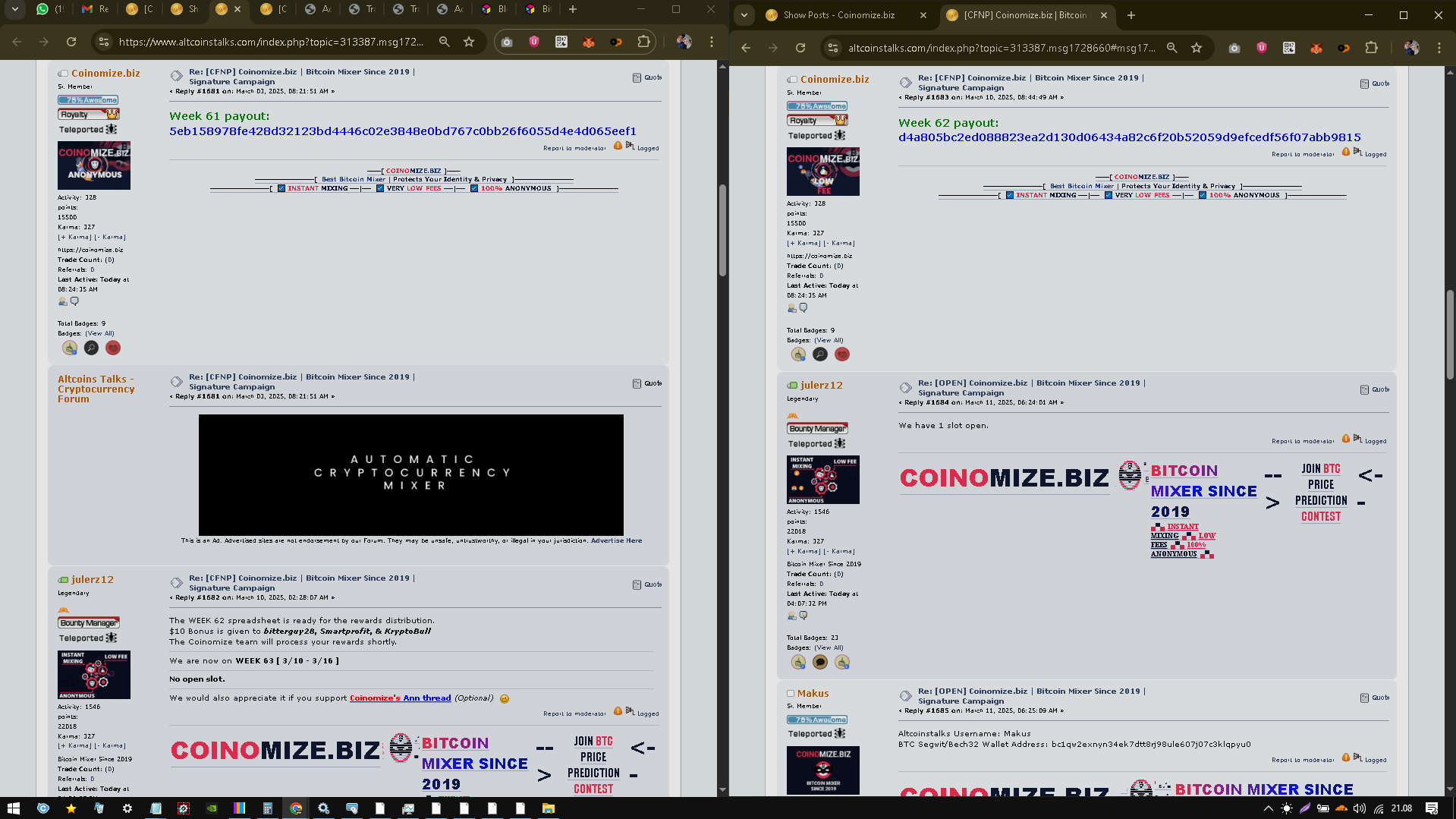Screen dimensions: 1456x819
Task: Click 'View All' badges under Coinomize.biz in left window
Action: 99,333
